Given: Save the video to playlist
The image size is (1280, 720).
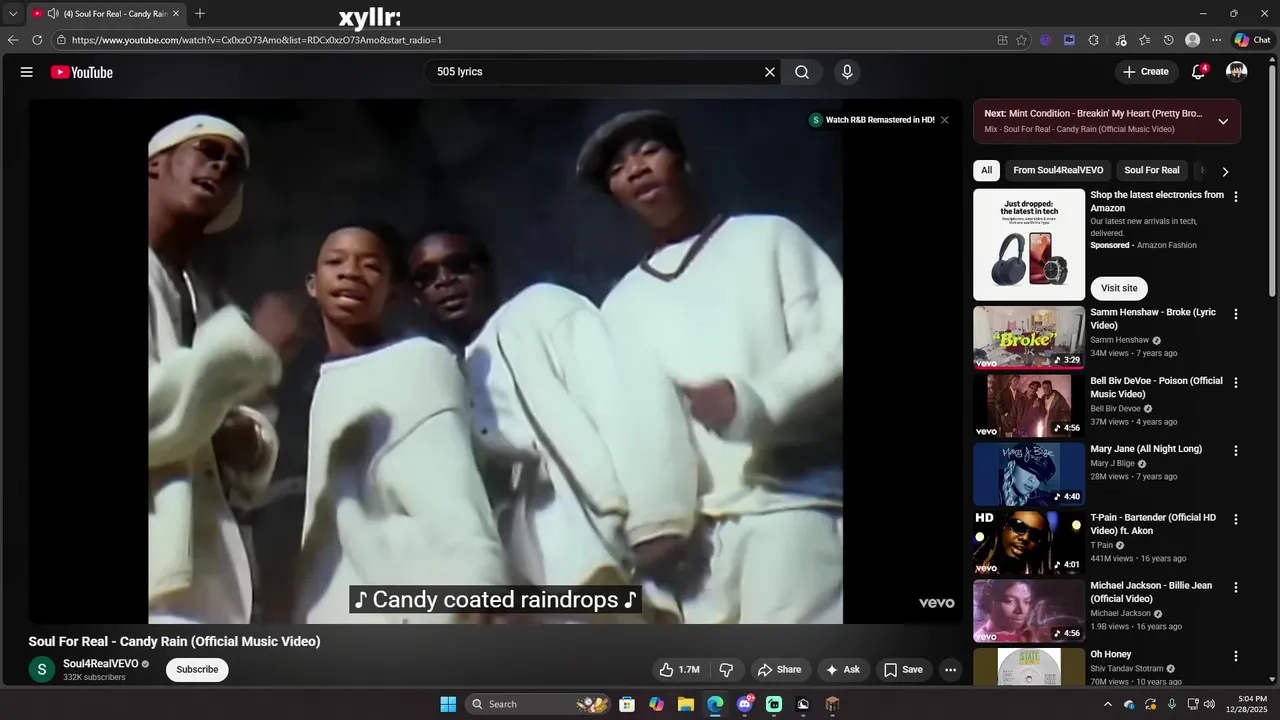Looking at the screenshot, I should coord(903,670).
